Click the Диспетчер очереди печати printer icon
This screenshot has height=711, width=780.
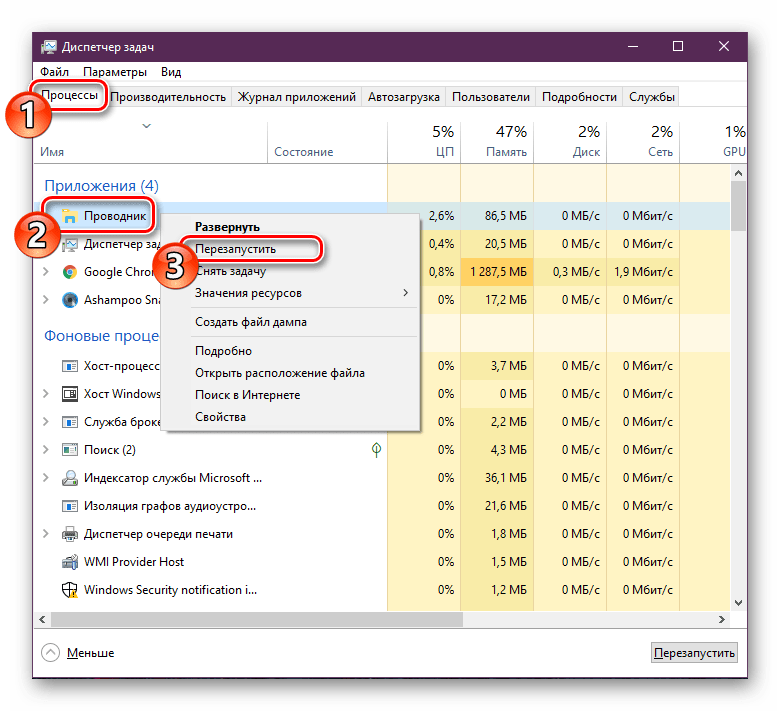pyautogui.click(x=70, y=534)
